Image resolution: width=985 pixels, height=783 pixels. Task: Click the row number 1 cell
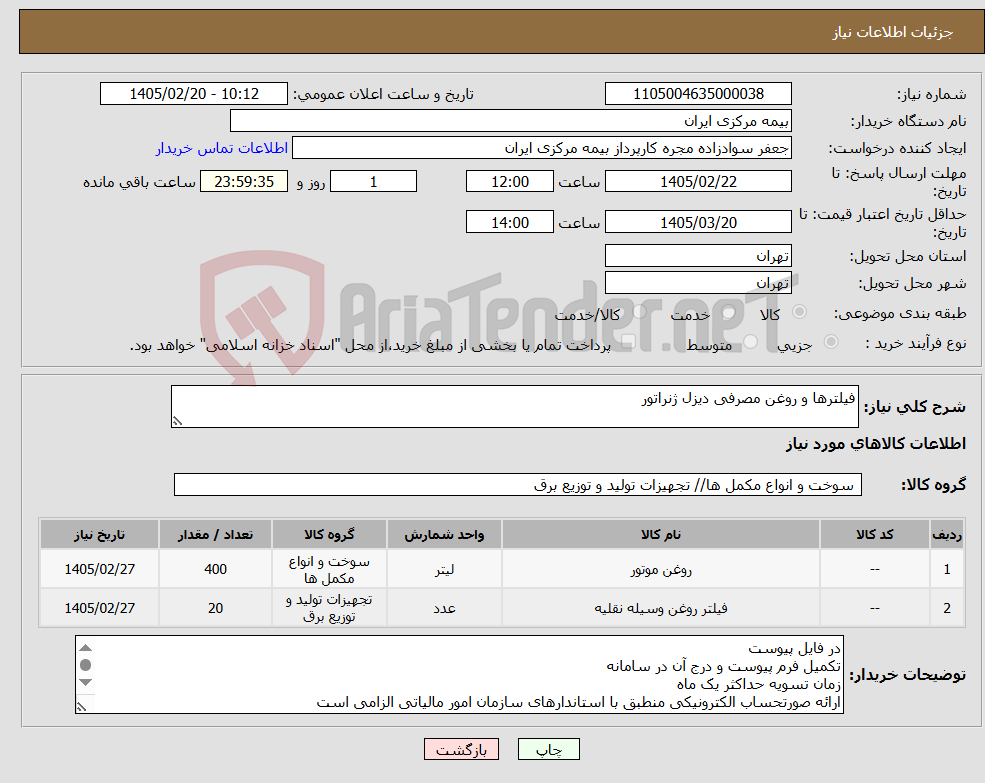[x=947, y=569]
